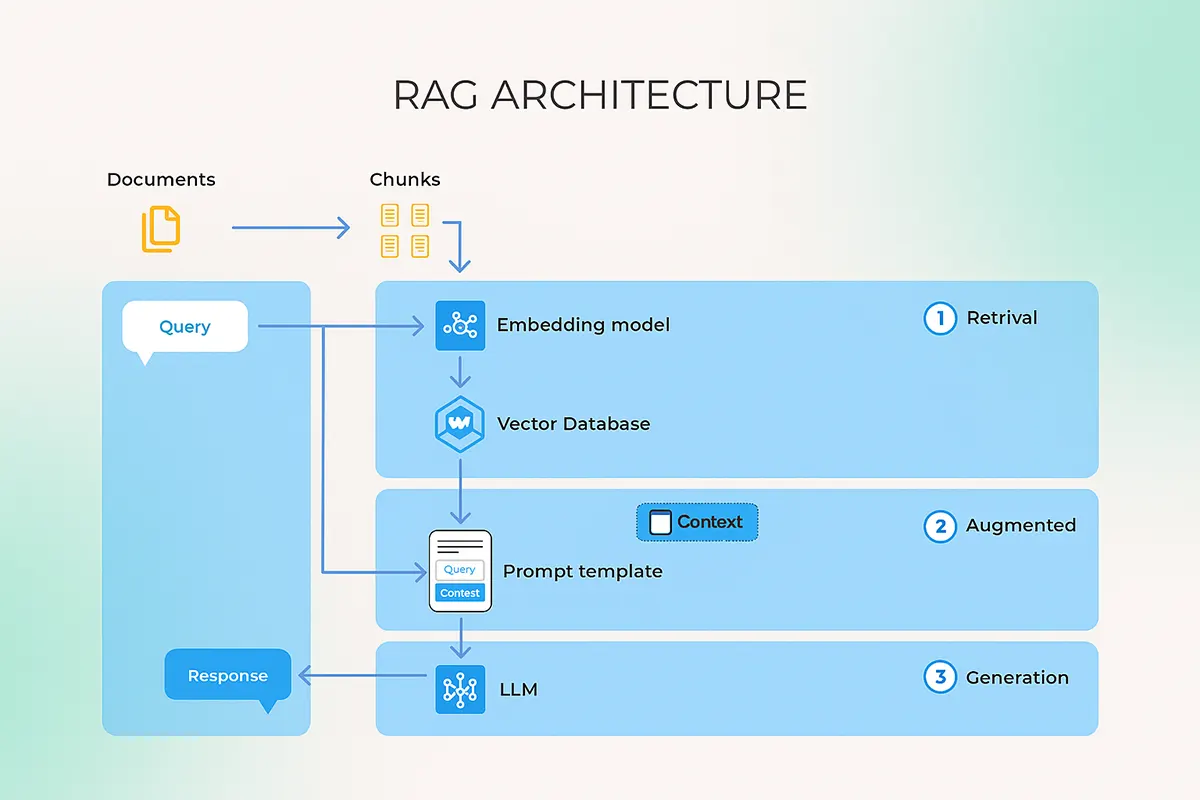Open the LLM network icon

click(460, 689)
